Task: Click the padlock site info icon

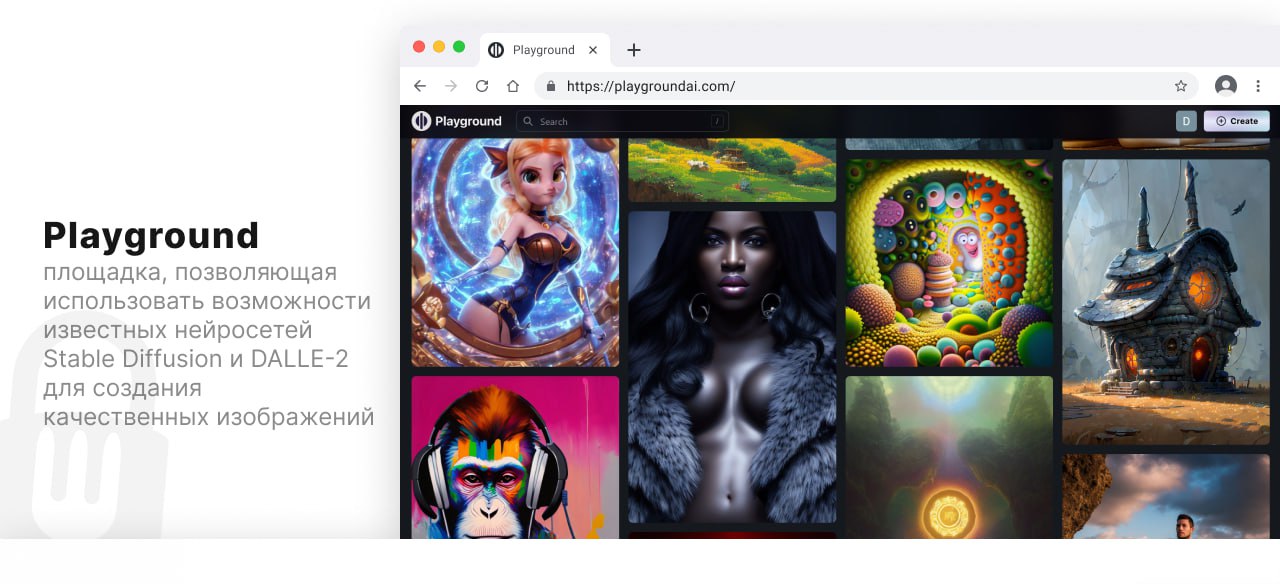Action: 551,86
